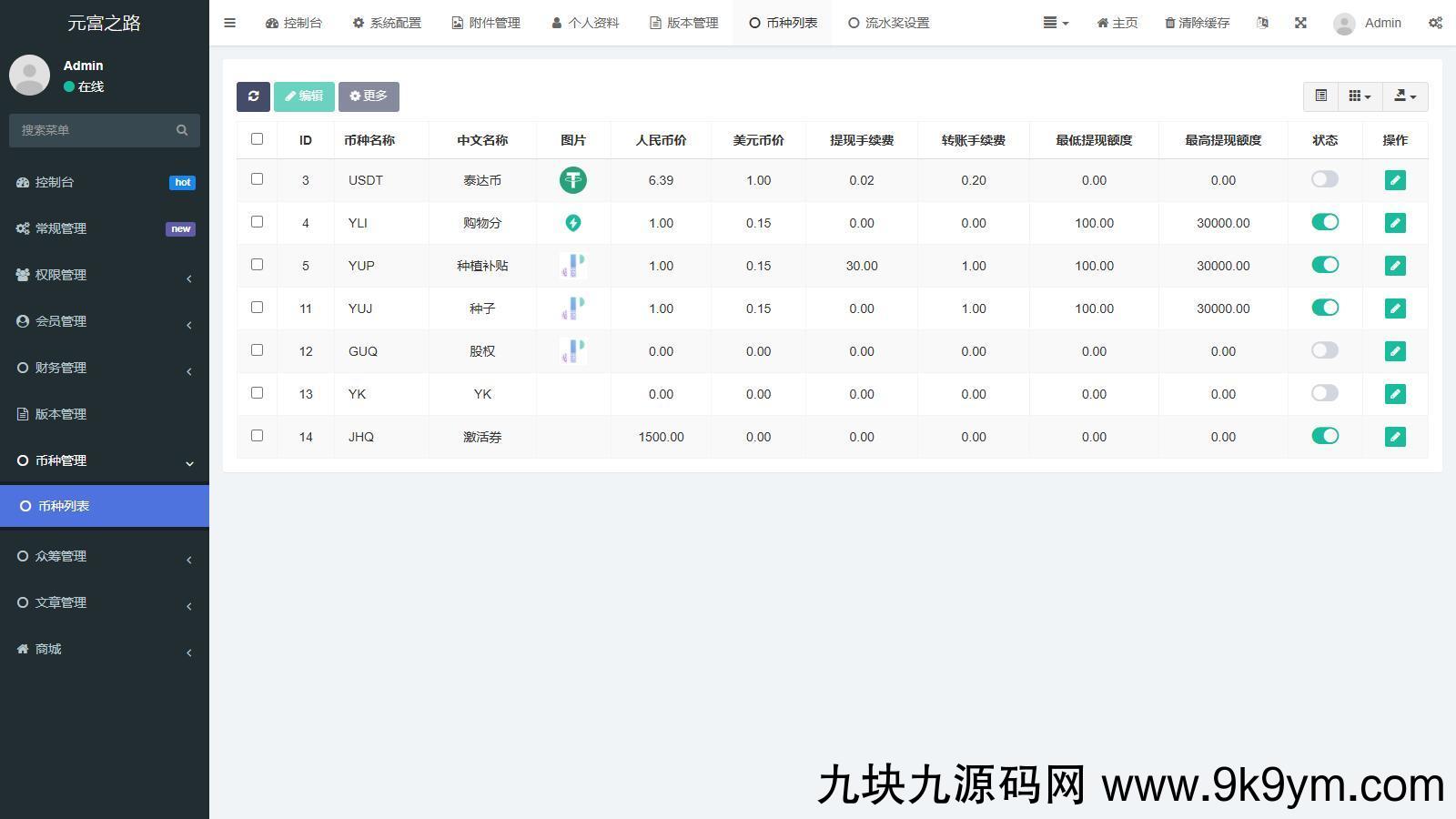Click the edit pencil icon for USDT row

(x=1394, y=180)
